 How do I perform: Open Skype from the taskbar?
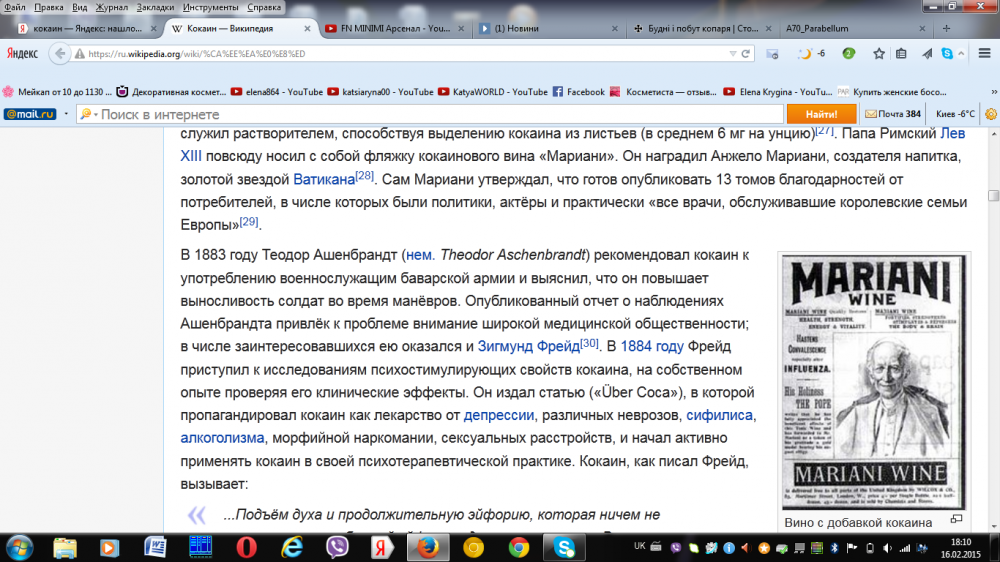pyautogui.click(x=564, y=547)
